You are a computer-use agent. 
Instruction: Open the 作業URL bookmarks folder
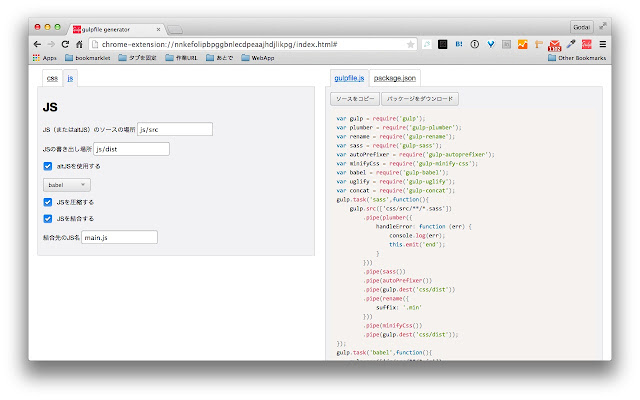click(181, 58)
